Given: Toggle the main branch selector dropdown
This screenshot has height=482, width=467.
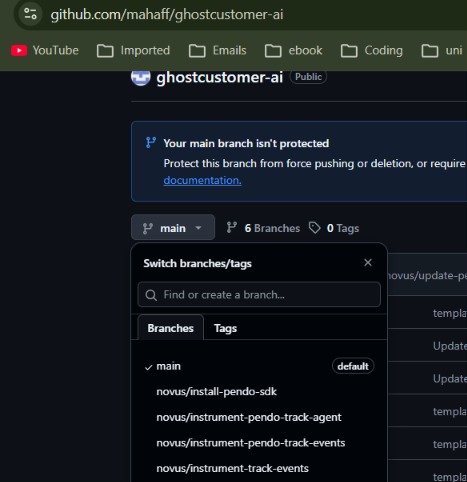Looking at the screenshot, I should pos(173,228).
